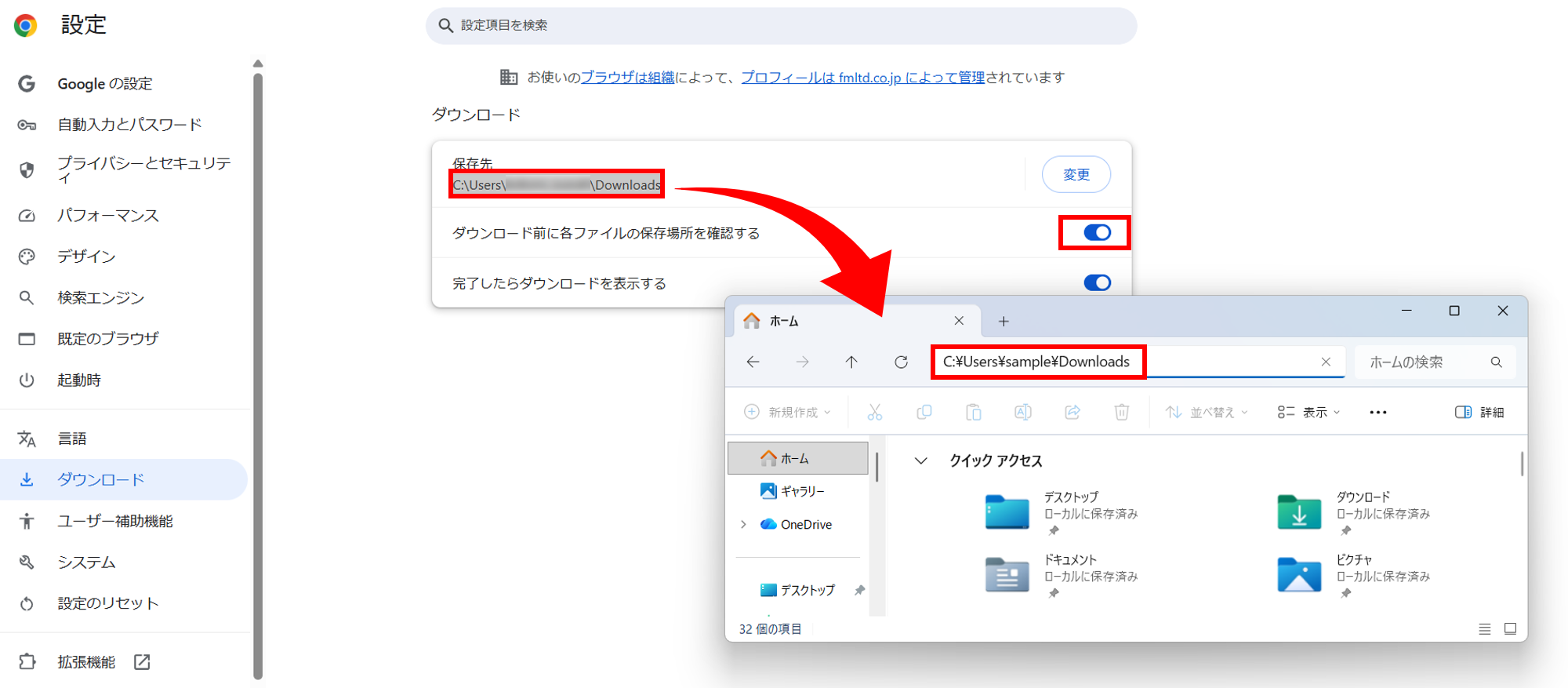Click the Chrome 保存先 Downloads path text
Image resolution: width=1568 pixels, height=688 pixels.
click(557, 185)
